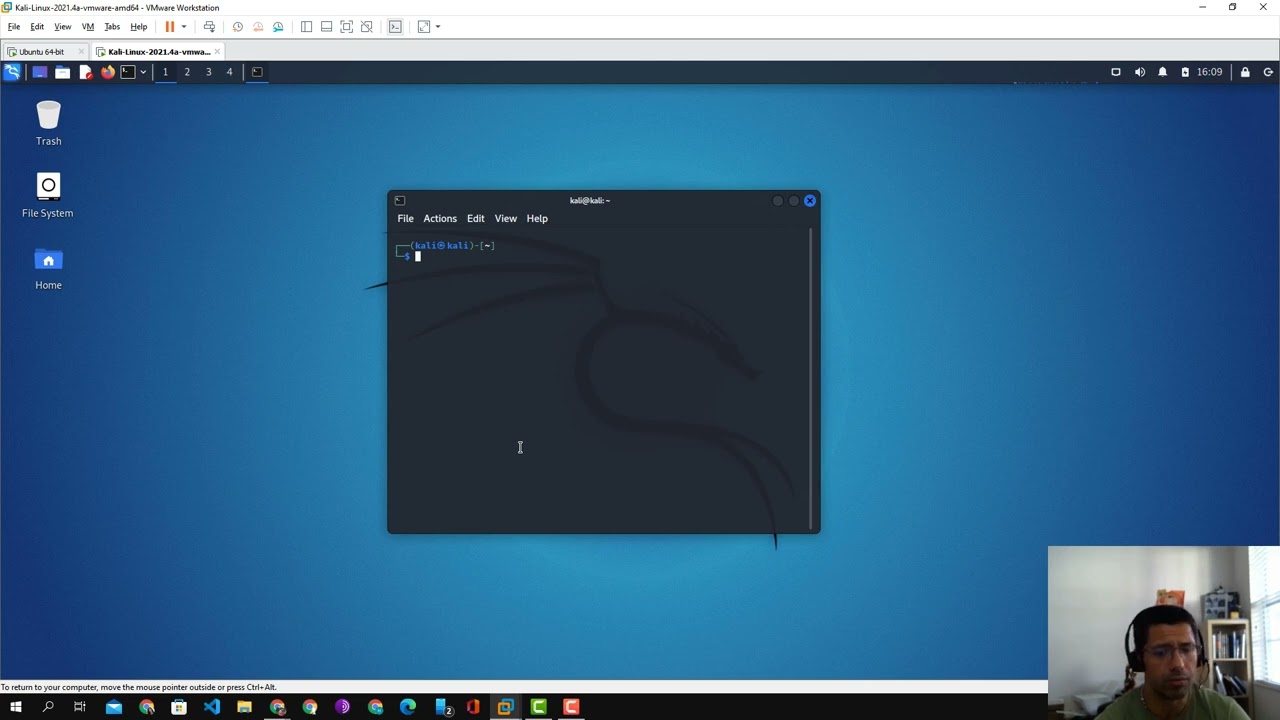Screen dimensions: 1280x720
Task: Open the Home folder desktop icon
Action: click(48, 267)
